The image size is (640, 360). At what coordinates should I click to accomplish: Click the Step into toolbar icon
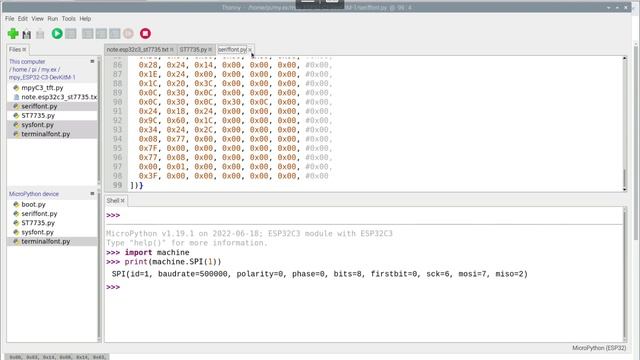(101, 33)
